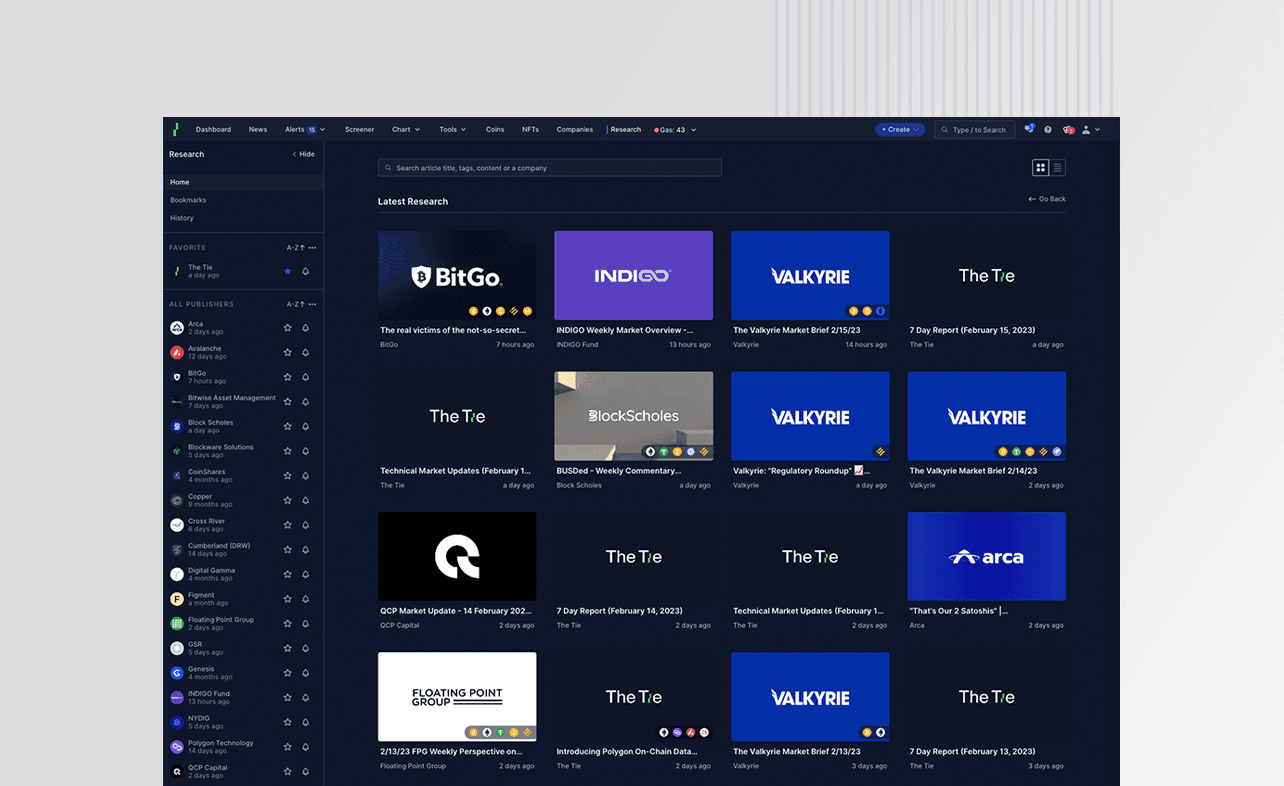Image resolution: width=1284 pixels, height=786 pixels.
Task: Sort All Publishers list A-Z
Action: click(x=294, y=304)
